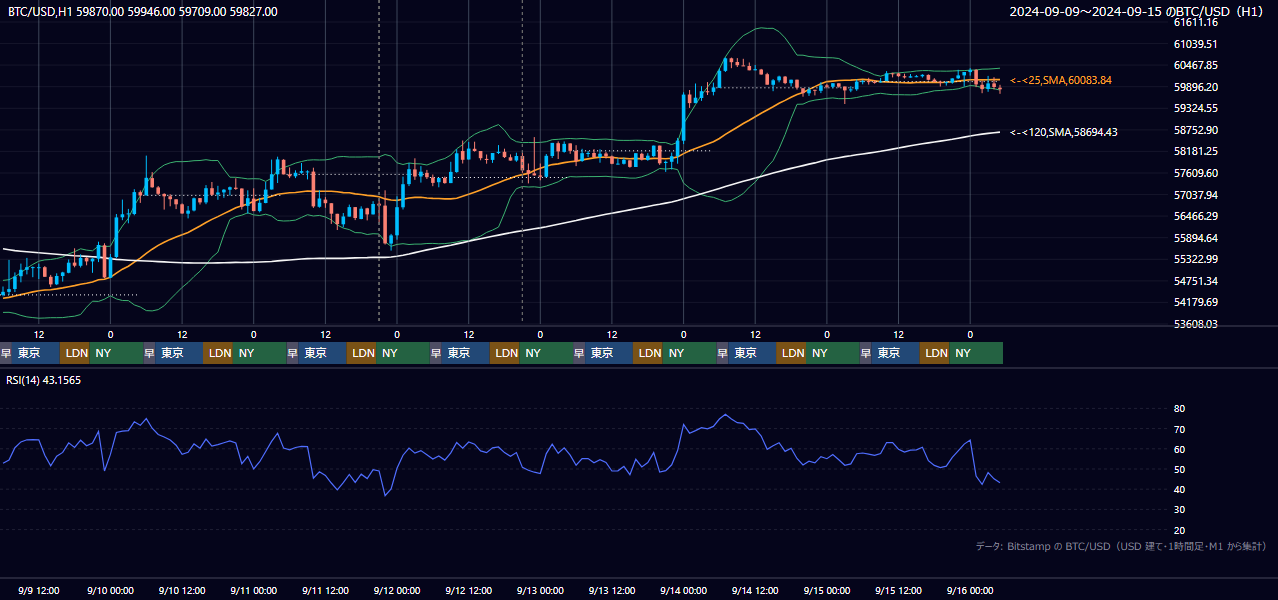Click the 9/13 12:00 date label

point(612,590)
